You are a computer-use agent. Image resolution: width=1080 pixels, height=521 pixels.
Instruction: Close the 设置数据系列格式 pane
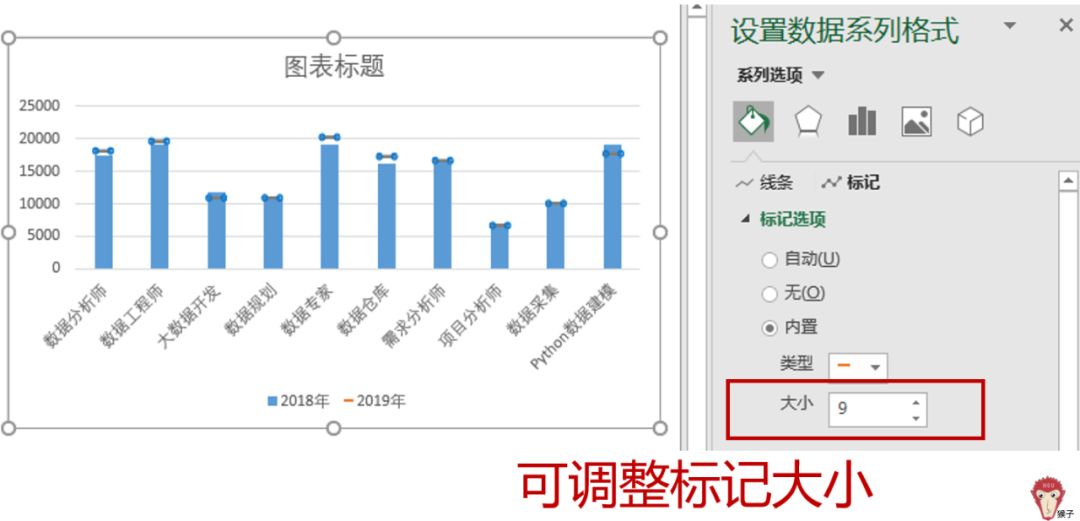(x=1065, y=25)
